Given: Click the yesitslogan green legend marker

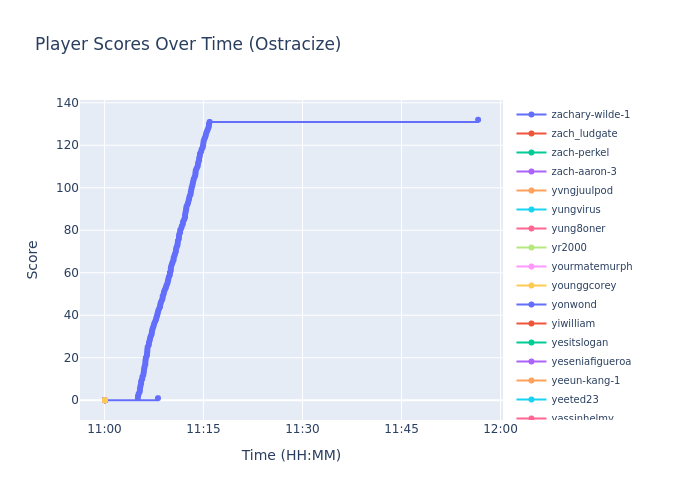Looking at the screenshot, I should 531,343.
